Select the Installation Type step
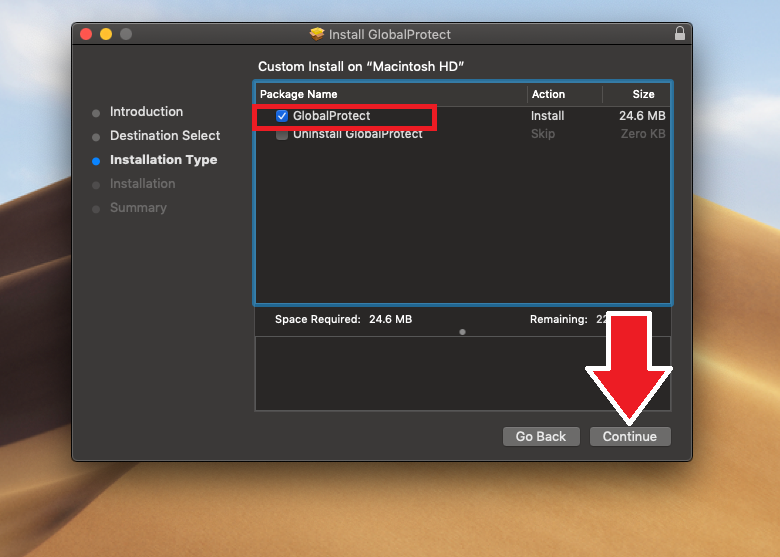This screenshot has width=780, height=557. (x=163, y=160)
